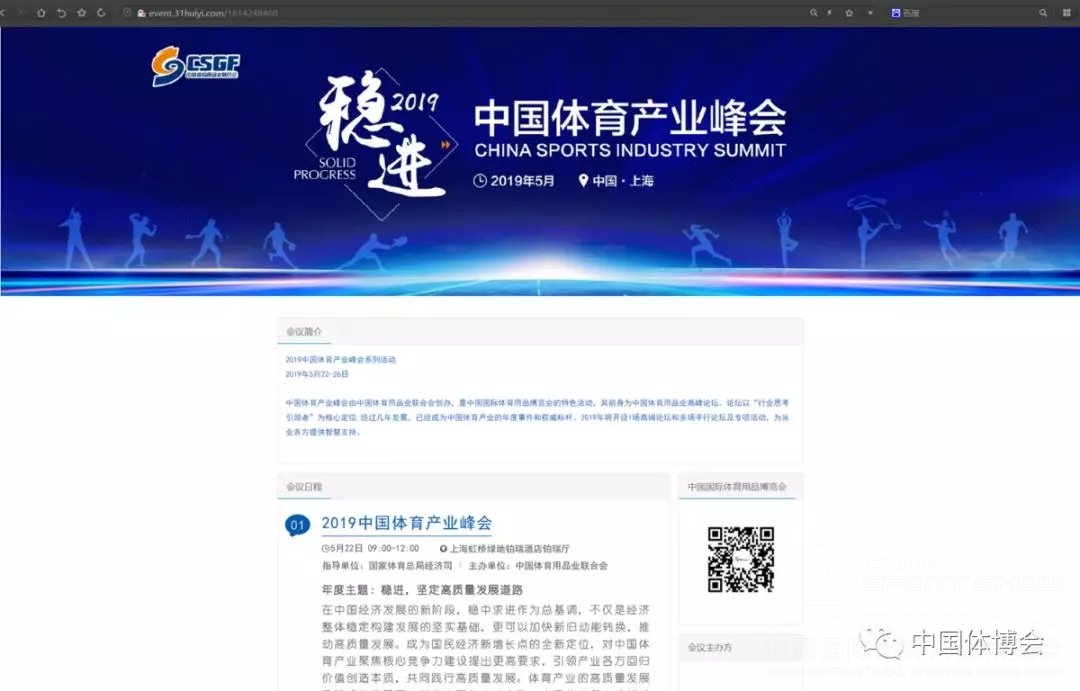Click the star icon beside the lightning icon
The width and height of the screenshot is (1080, 691).
point(849,13)
